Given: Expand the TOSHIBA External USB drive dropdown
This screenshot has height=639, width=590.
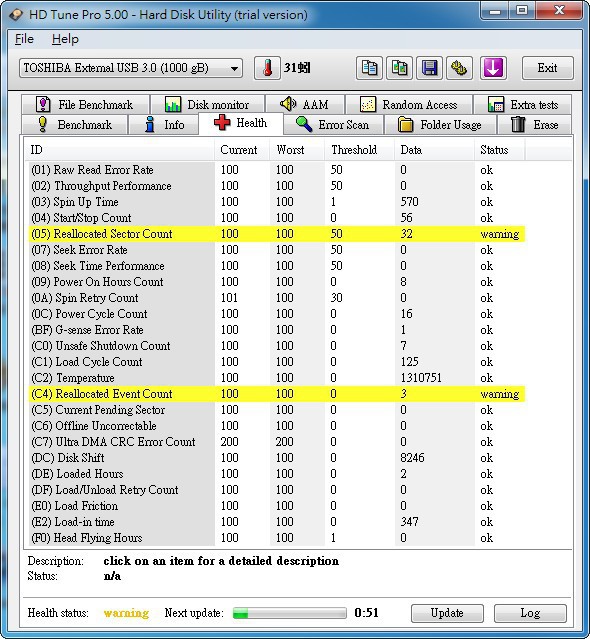Looking at the screenshot, I should coord(131,68).
